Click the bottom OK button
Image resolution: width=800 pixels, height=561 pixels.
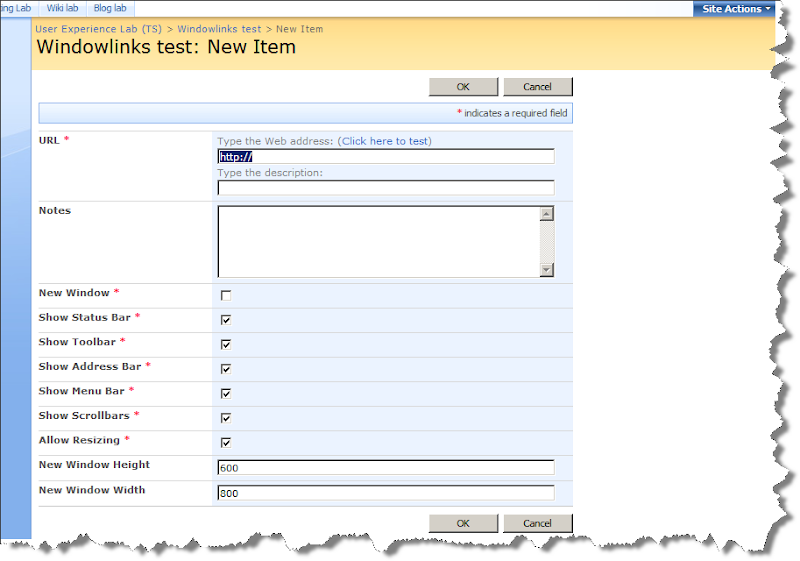point(463,523)
